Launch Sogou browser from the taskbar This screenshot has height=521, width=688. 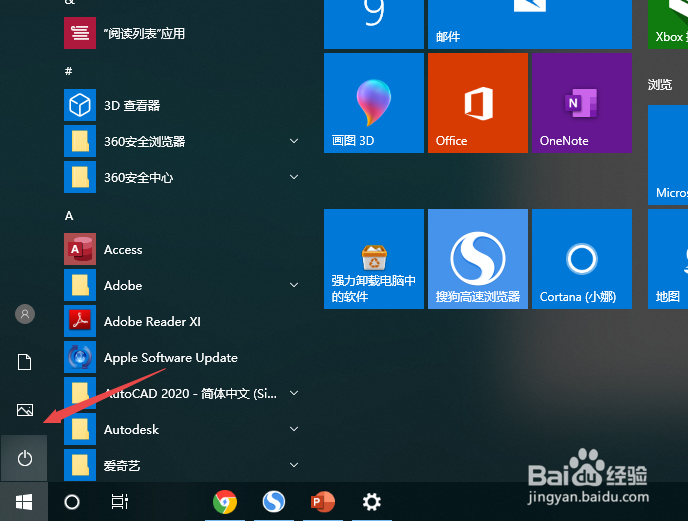click(274, 502)
